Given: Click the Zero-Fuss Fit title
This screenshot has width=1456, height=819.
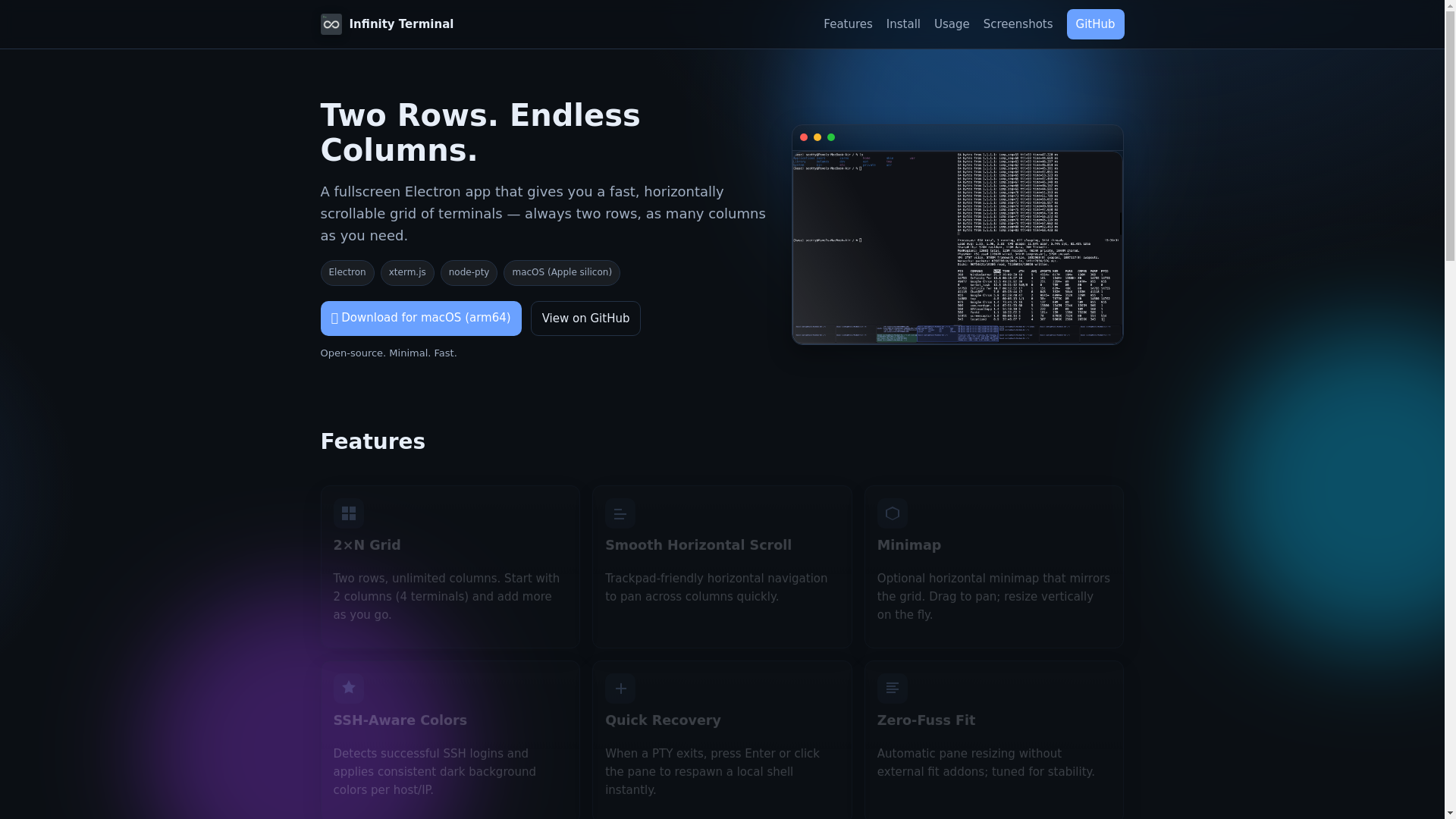Looking at the screenshot, I should click(926, 720).
